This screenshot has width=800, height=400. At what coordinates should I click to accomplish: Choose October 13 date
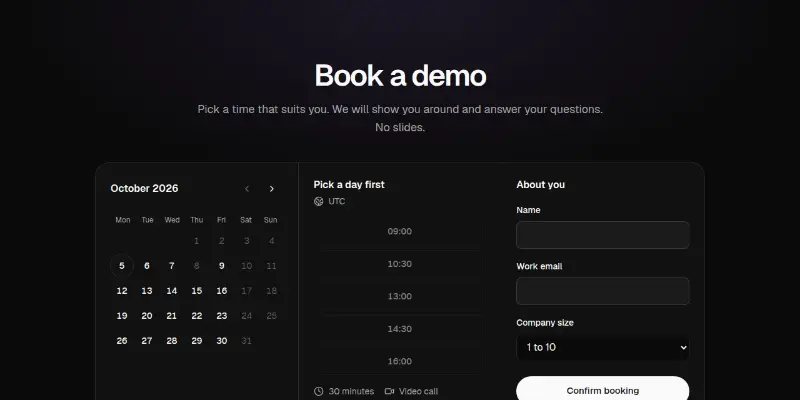pos(147,291)
